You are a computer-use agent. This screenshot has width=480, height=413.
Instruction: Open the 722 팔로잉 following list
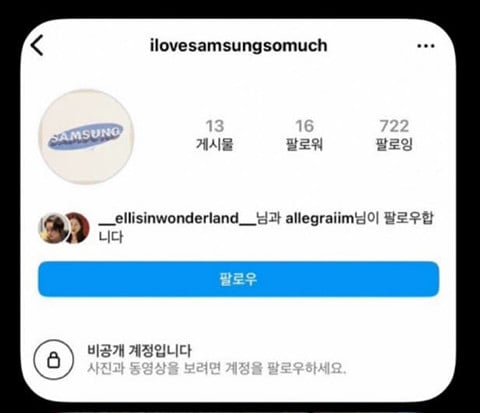[394, 135]
